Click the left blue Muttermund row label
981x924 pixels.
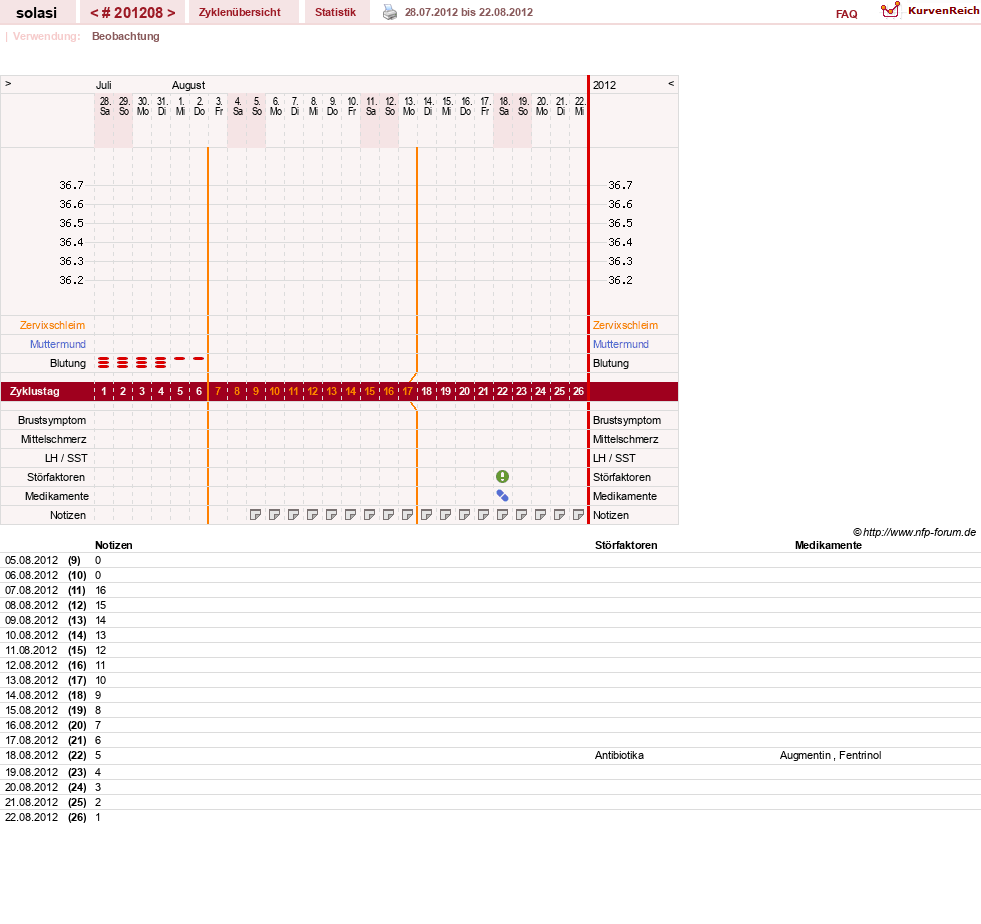[x=58, y=344]
